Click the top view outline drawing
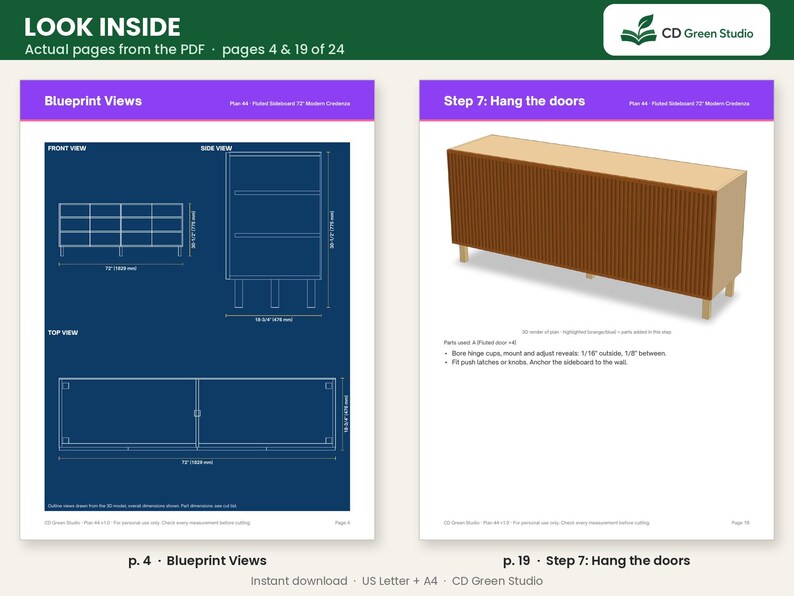The height and width of the screenshot is (596, 794). coord(197,414)
